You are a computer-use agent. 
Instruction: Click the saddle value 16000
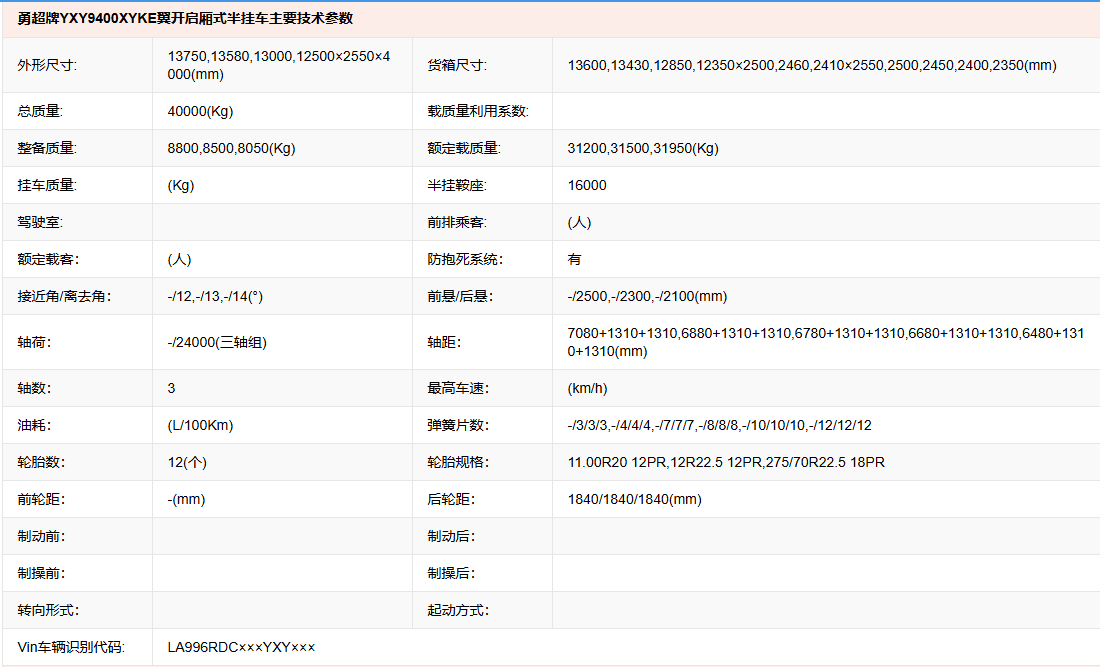click(587, 185)
